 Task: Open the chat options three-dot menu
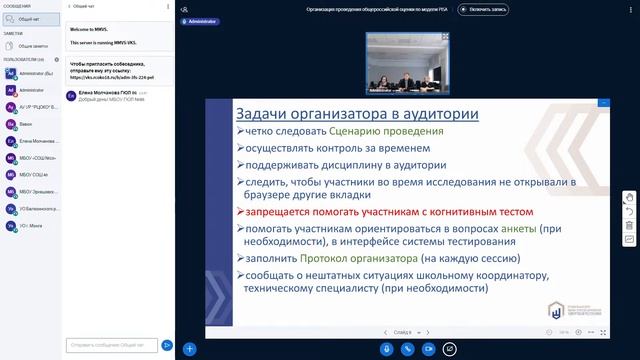pos(168,6)
